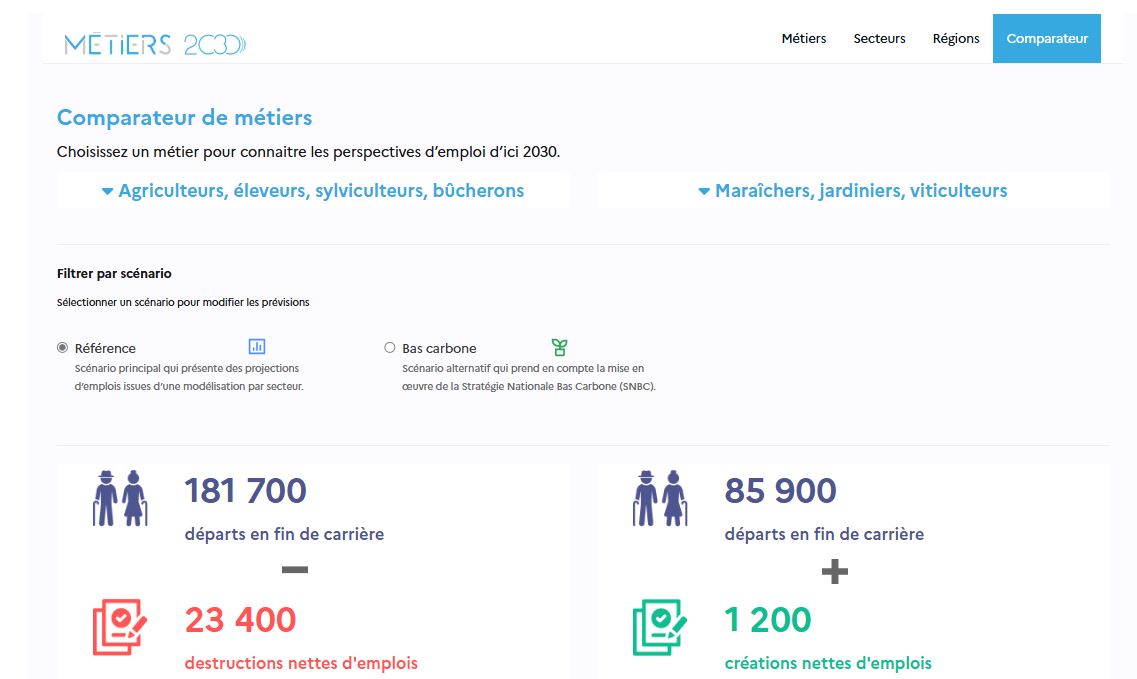The image size is (1137, 679).
Task: Click the grey minus sign icon
Action: [294, 570]
